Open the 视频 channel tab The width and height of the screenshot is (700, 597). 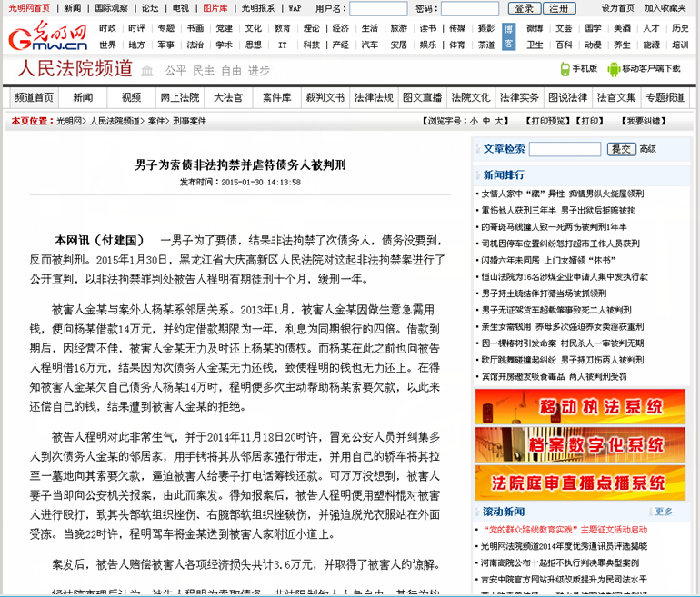[131, 97]
